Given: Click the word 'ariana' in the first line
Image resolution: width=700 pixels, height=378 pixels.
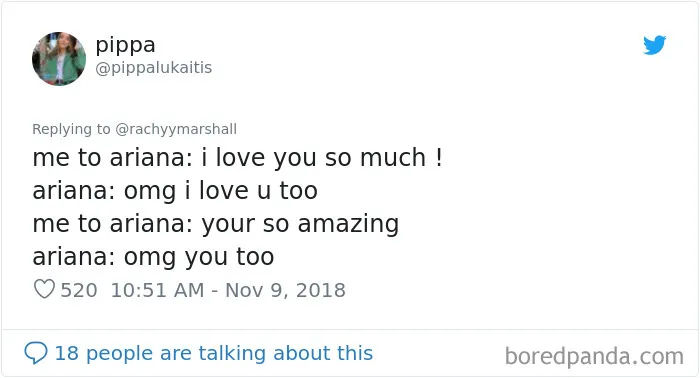Looking at the screenshot, I should (150, 158).
